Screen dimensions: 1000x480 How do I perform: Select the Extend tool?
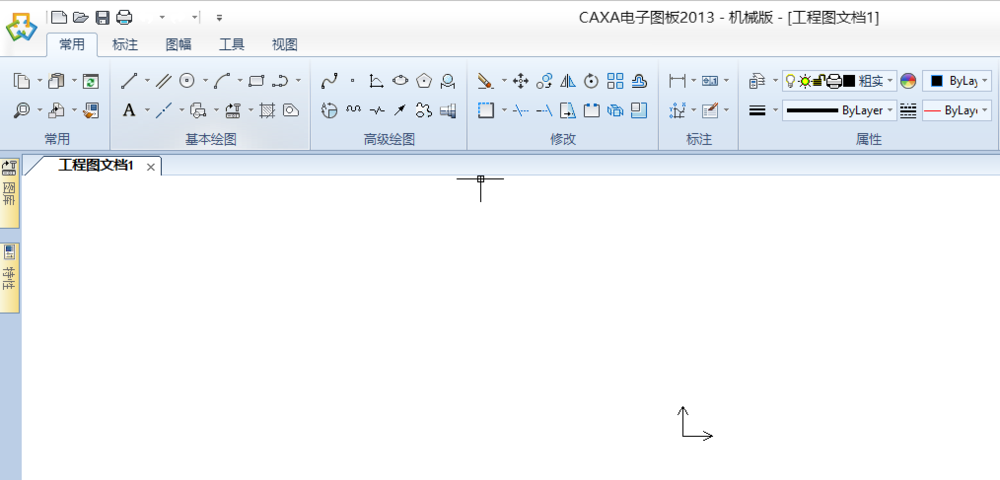[544, 110]
